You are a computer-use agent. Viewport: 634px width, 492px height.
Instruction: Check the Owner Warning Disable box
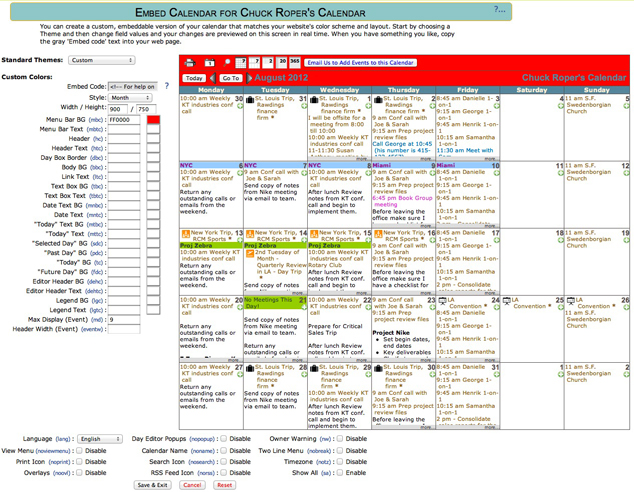pos(339,438)
